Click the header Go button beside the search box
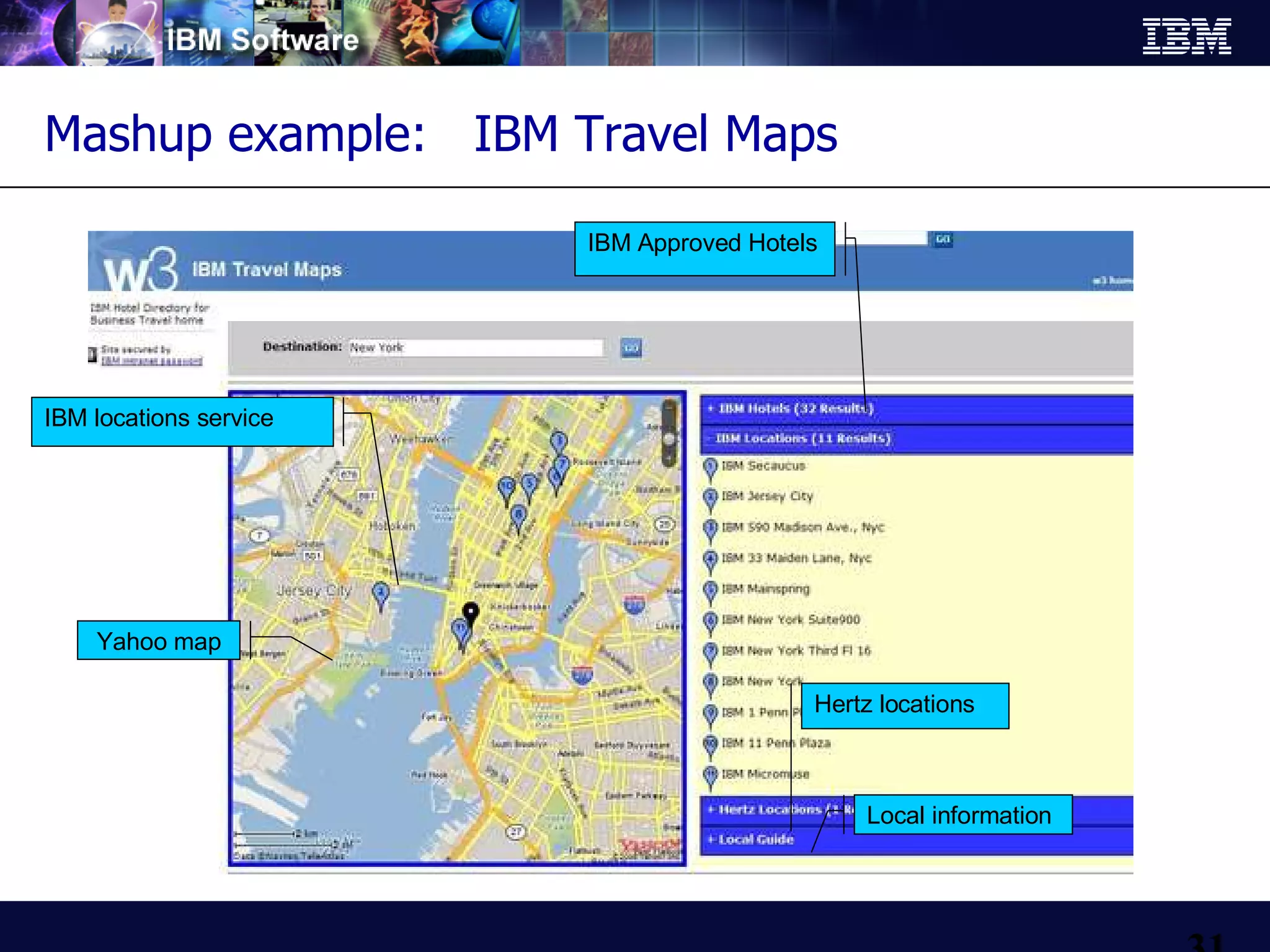The height and width of the screenshot is (952, 1270). click(x=943, y=239)
